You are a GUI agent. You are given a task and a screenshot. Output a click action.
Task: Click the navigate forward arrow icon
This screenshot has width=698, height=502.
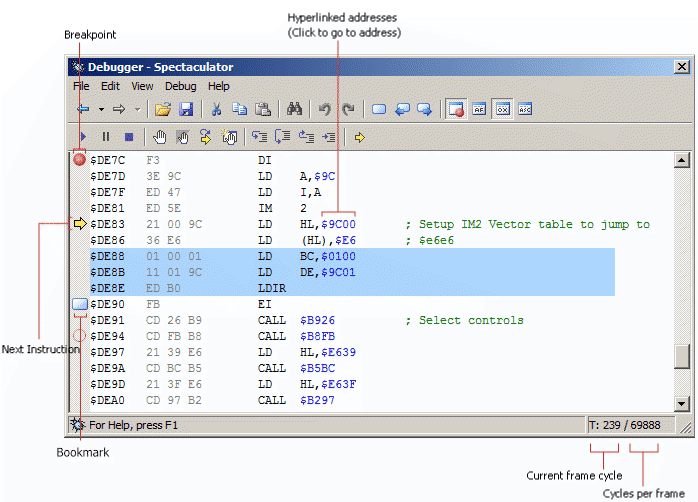[119, 109]
